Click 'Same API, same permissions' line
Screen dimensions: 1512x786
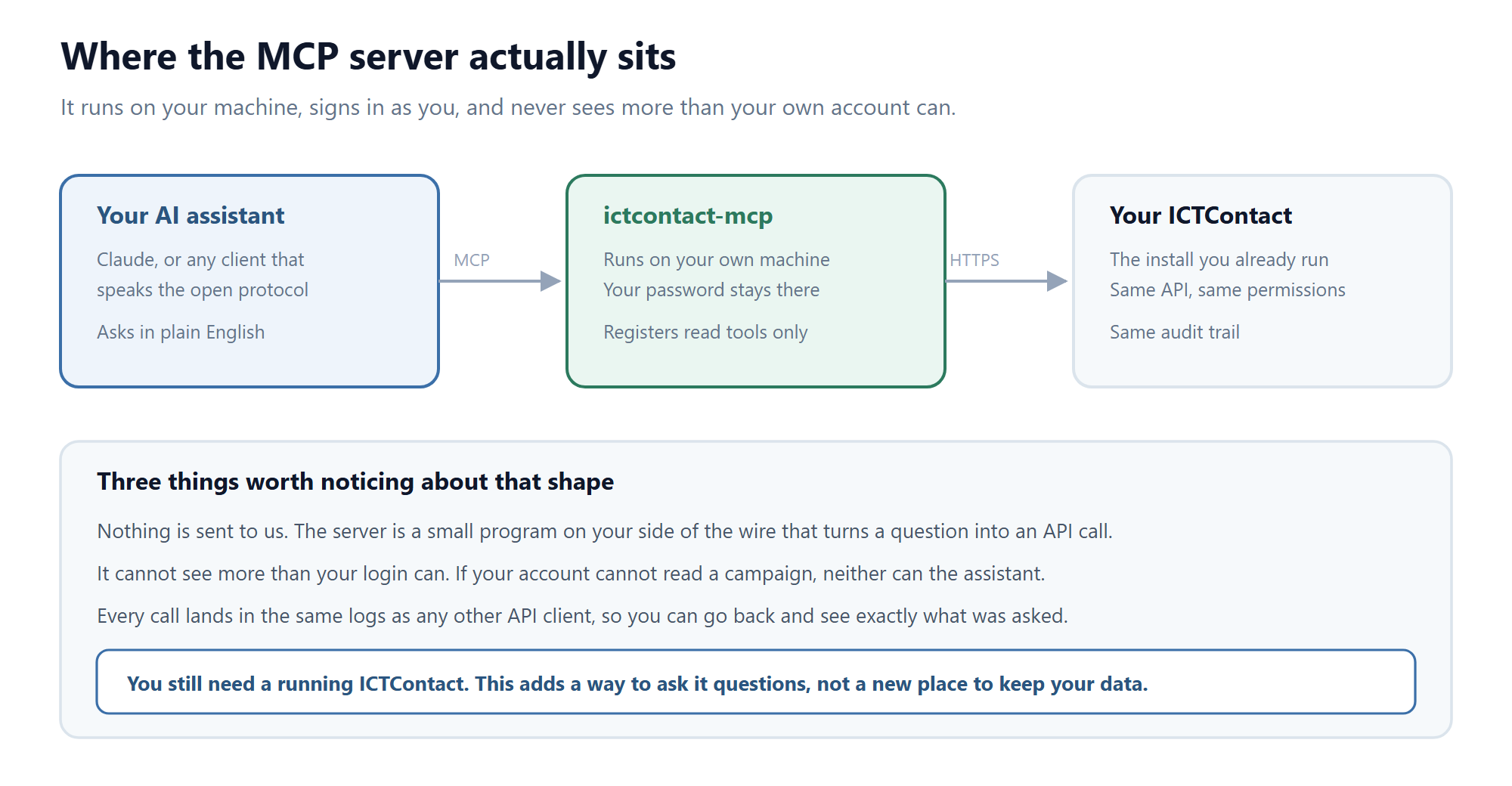click(x=1228, y=289)
